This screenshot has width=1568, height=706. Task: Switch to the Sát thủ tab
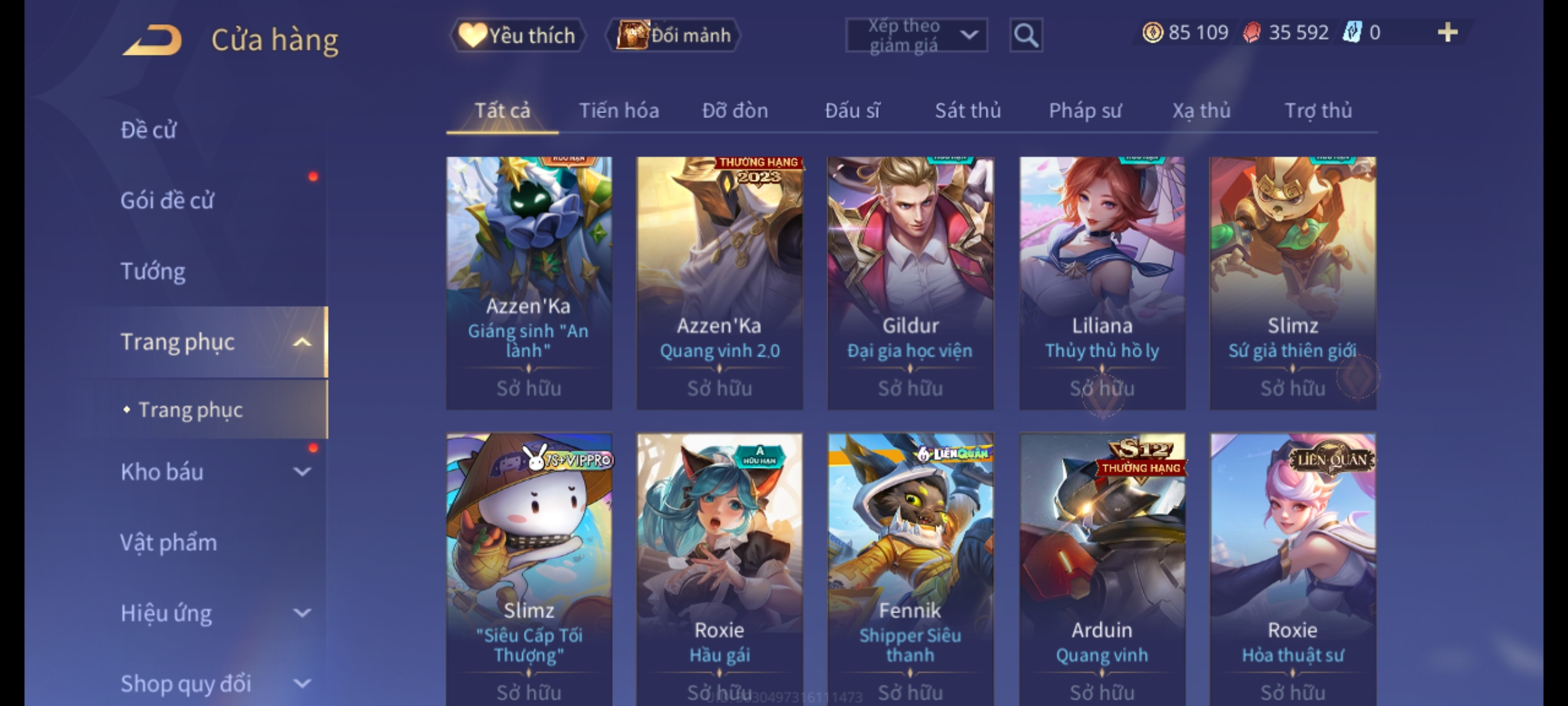click(x=968, y=110)
